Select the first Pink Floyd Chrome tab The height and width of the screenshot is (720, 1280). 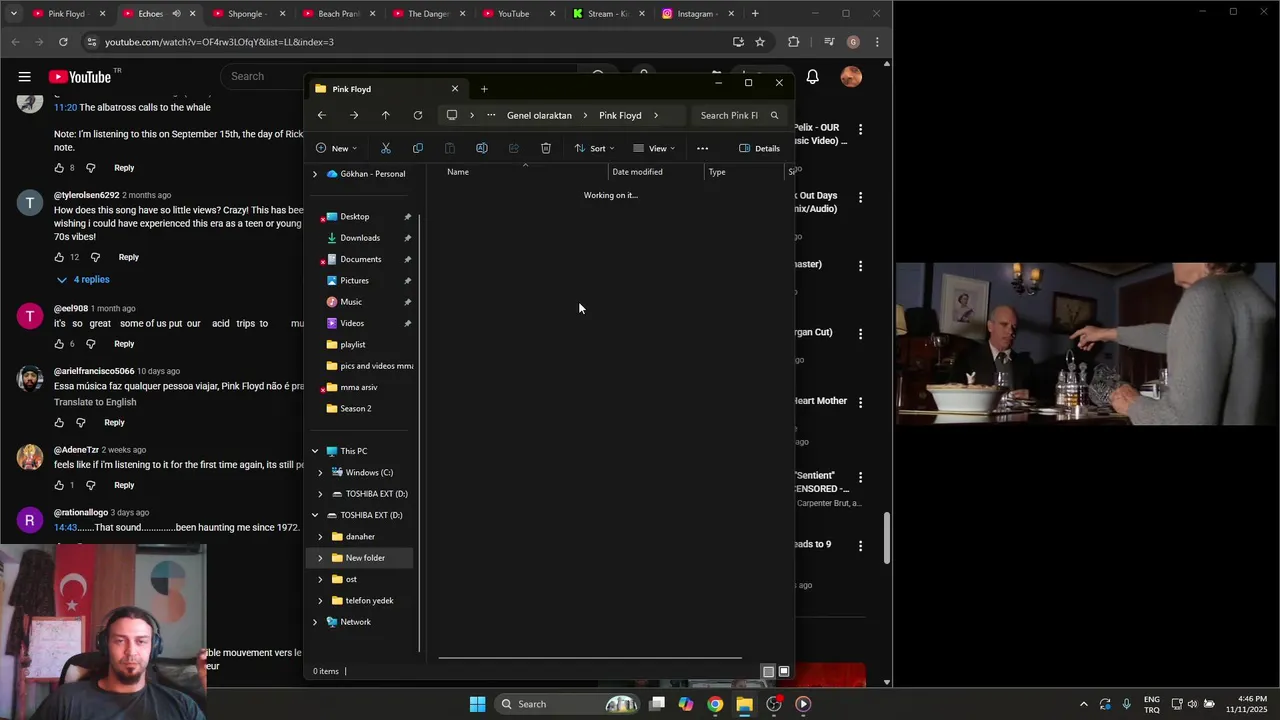pos(66,14)
